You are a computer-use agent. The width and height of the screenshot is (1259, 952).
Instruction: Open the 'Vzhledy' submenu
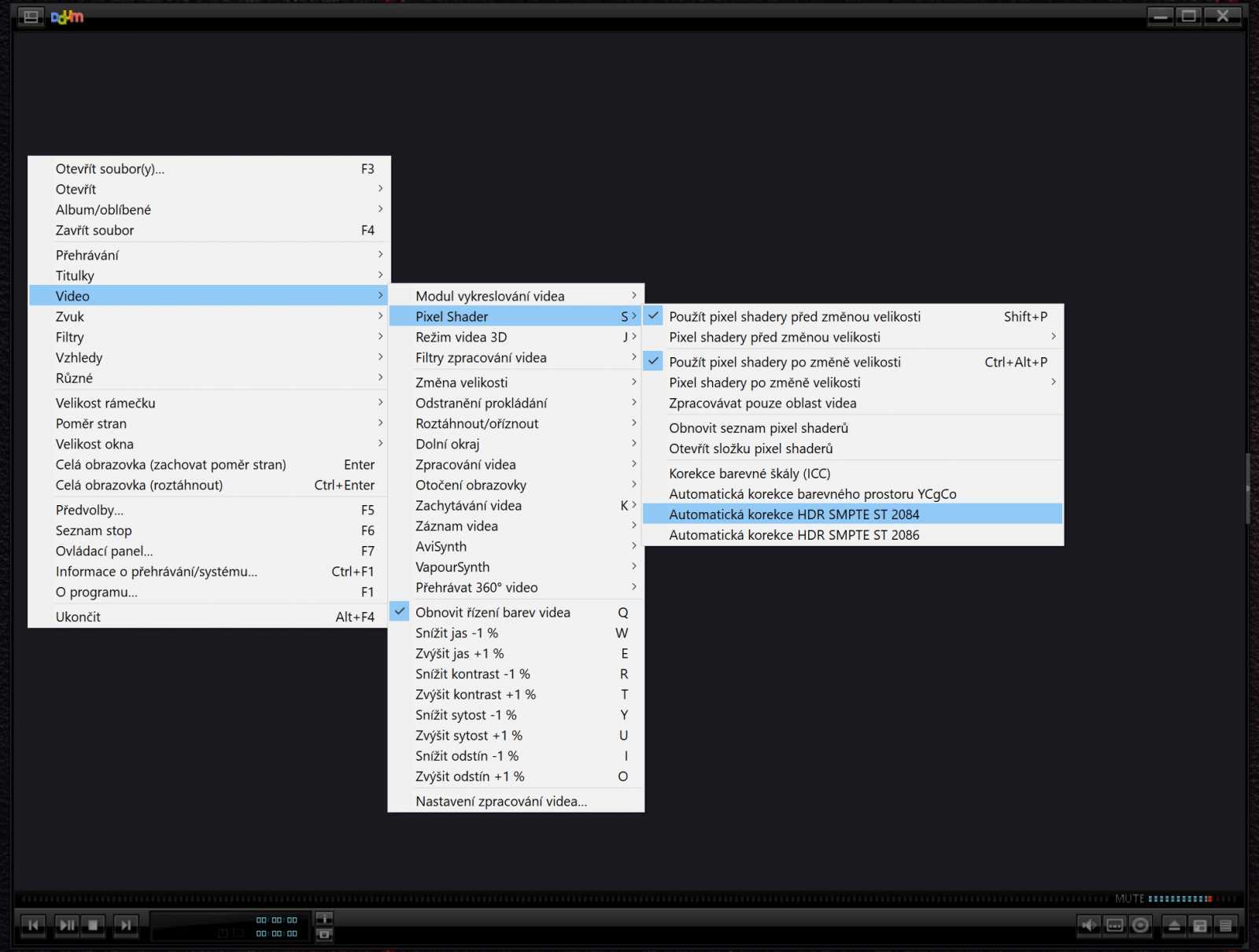209,357
